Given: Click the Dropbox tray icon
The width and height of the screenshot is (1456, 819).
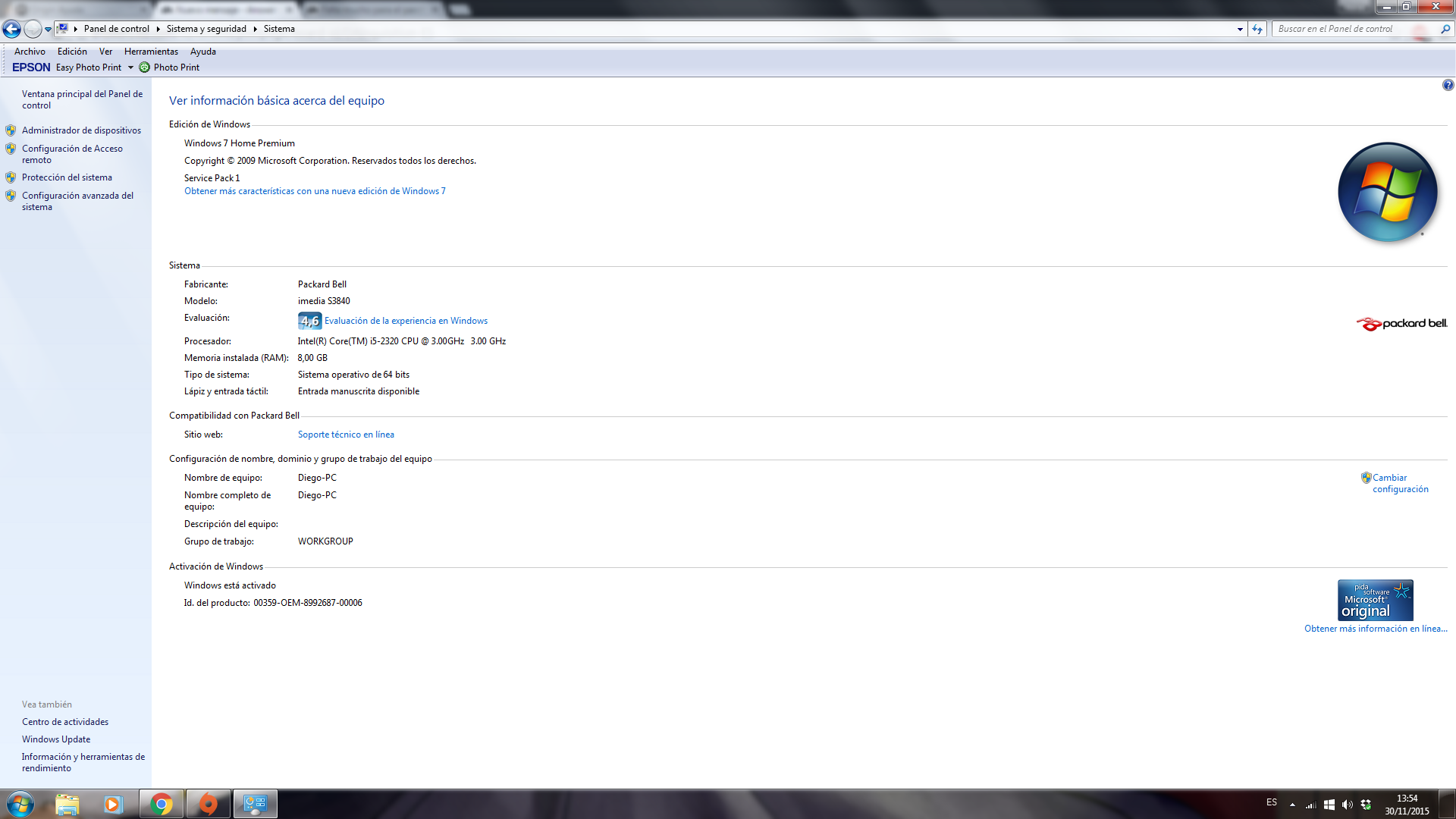Looking at the screenshot, I should (1366, 805).
